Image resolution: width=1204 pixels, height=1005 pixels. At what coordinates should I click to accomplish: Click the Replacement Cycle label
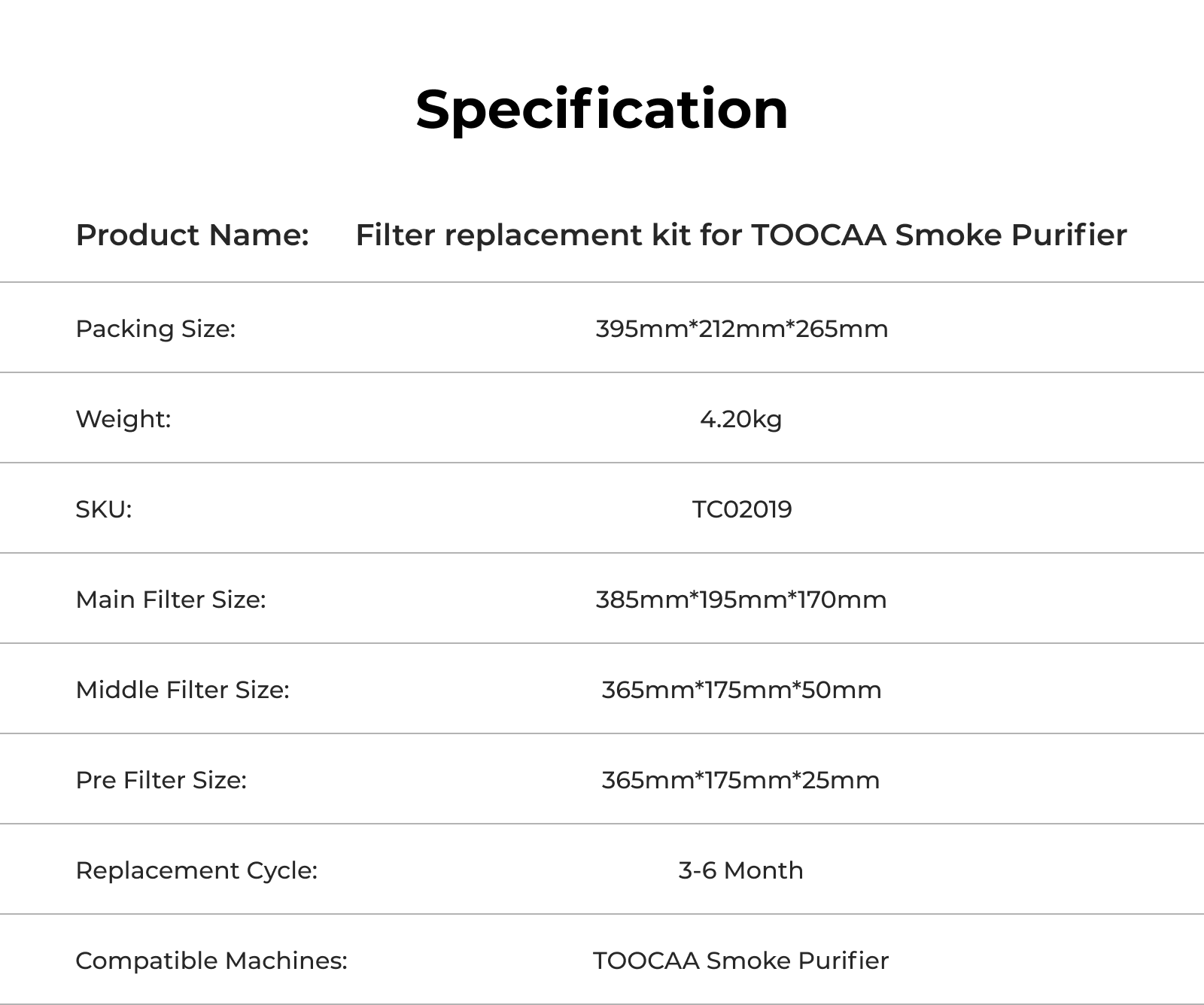196,870
